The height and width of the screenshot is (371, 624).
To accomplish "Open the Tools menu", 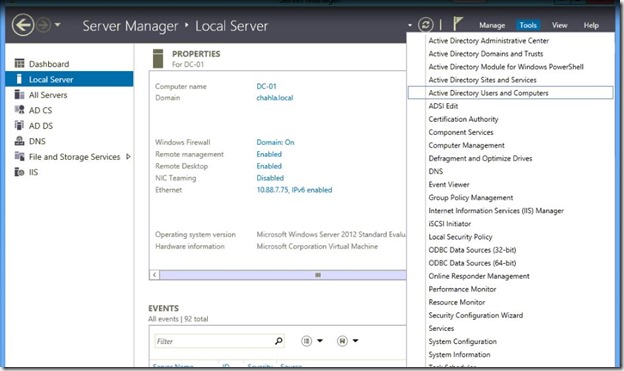I will pyautogui.click(x=528, y=25).
